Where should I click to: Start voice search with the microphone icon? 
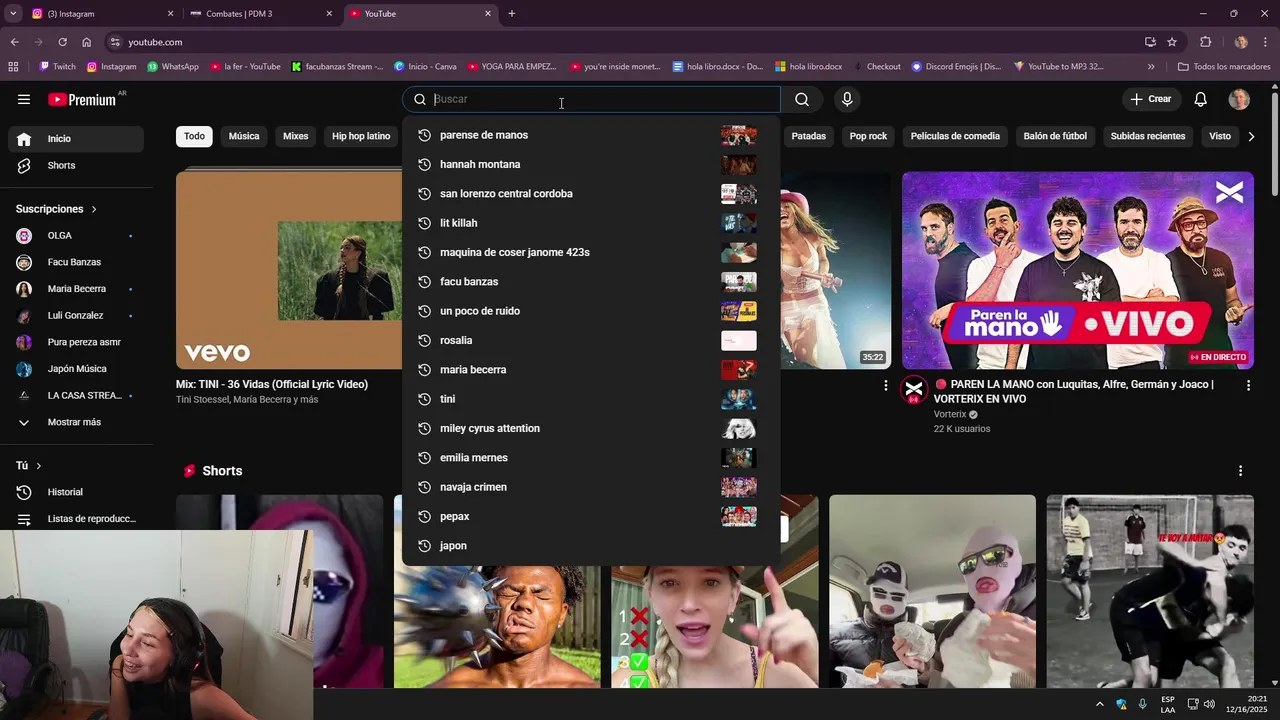(x=847, y=99)
